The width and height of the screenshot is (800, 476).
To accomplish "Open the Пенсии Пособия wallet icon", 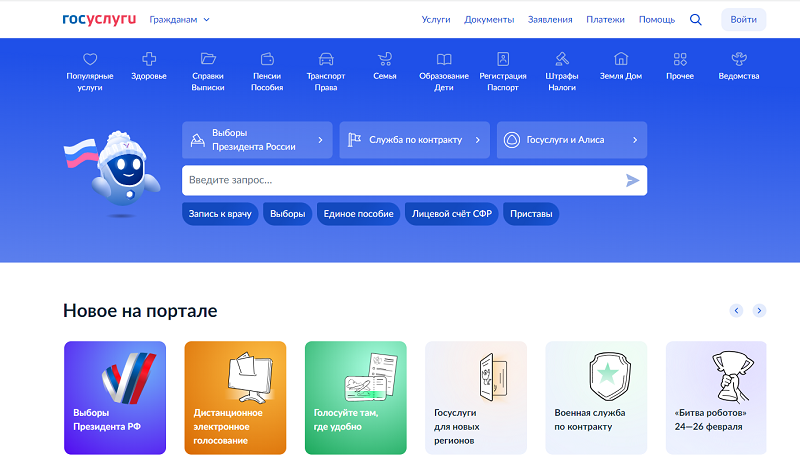I will click(x=267, y=59).
